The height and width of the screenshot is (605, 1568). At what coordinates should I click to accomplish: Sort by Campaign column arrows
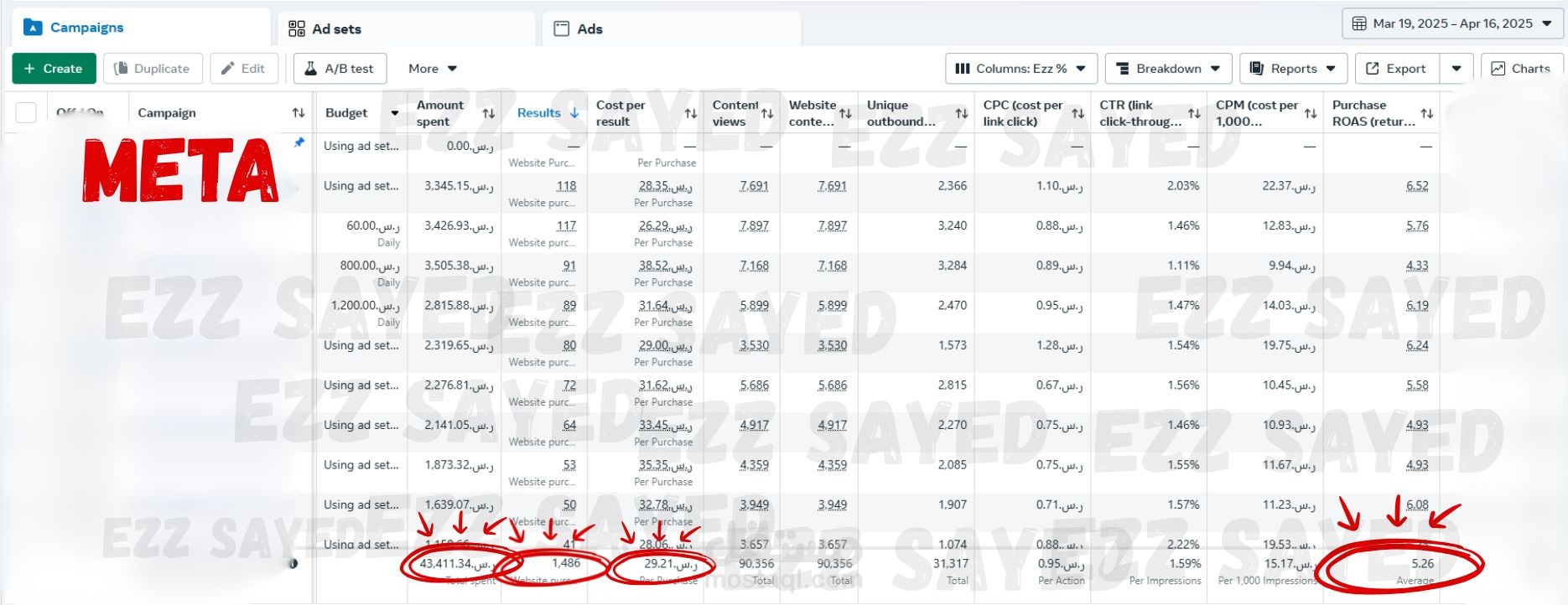pyautogui.click(x=299, y=112)
